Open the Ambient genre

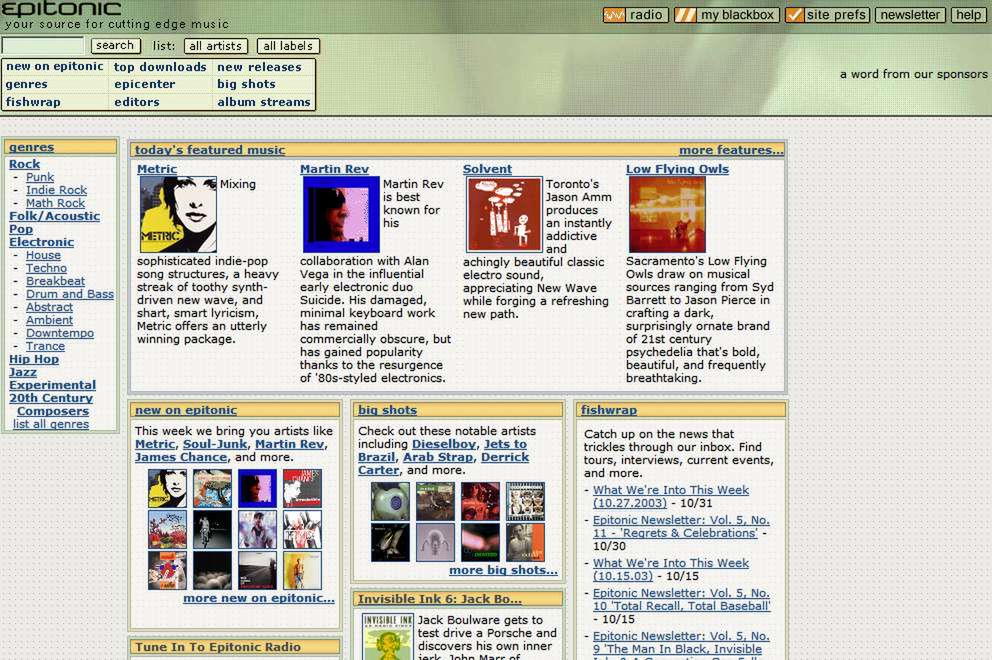(x=49, y=320)
